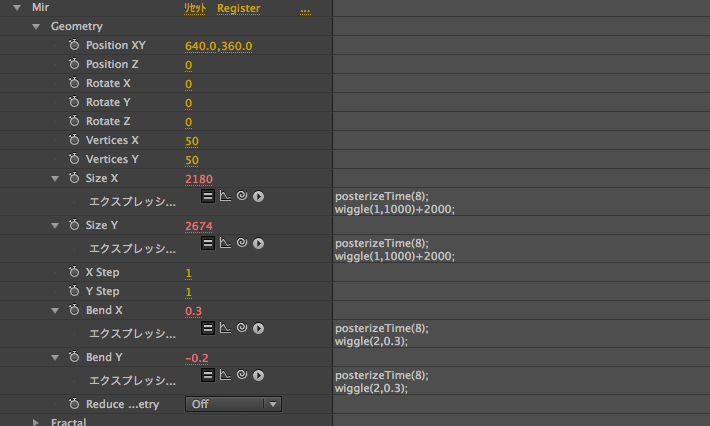
Task: Enable keyframing stopwatch for Vertices X
Action: pyautogui.click(x=74, y=141)
